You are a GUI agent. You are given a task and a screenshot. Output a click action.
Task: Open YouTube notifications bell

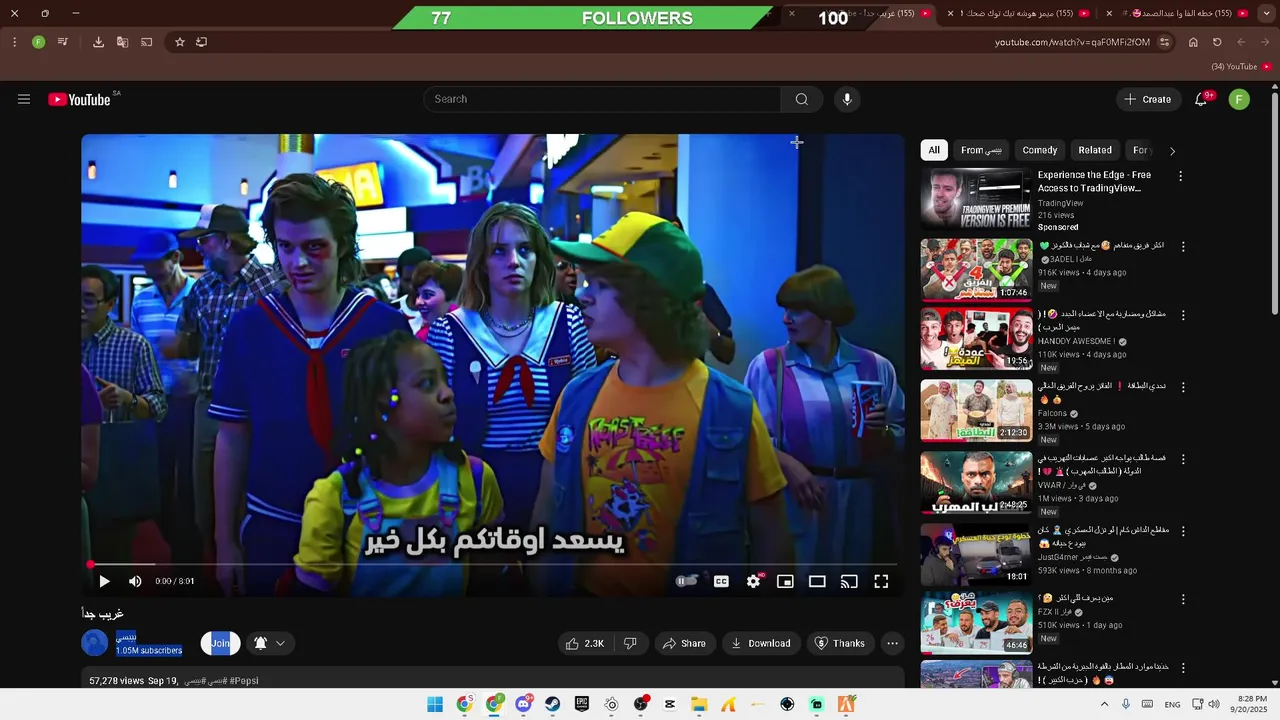tap(1202, 99)
